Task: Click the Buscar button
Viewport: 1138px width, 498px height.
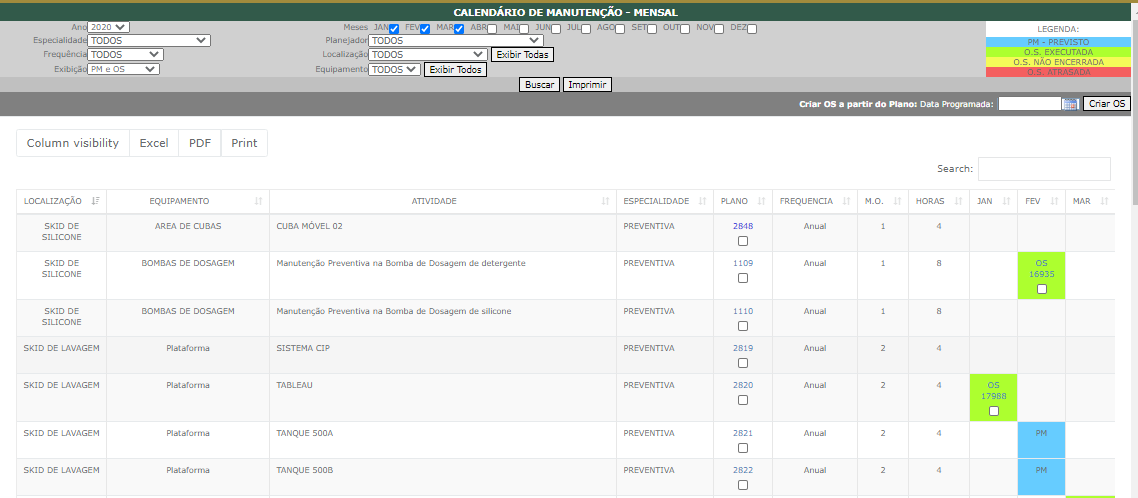Action: pyautogui.click(x=540, y=85)
